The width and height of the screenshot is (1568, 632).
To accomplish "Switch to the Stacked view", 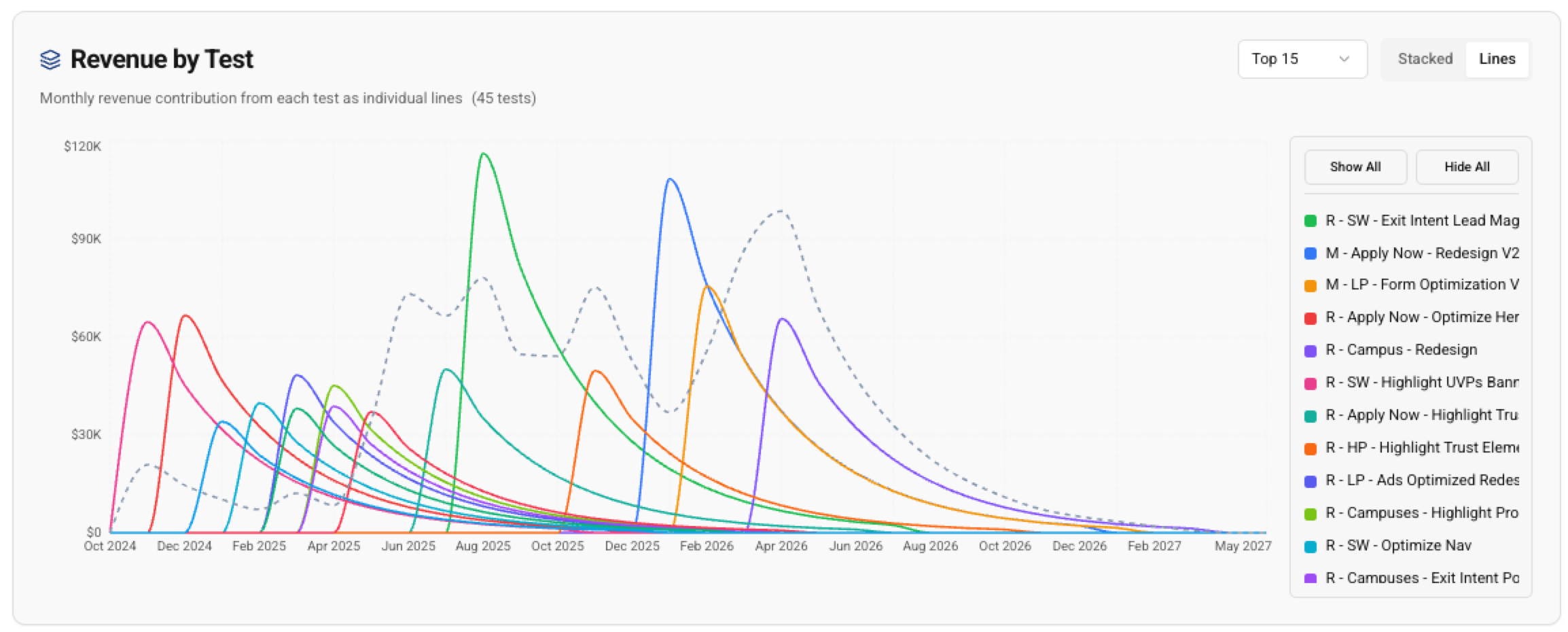I will coord(1425,59).
